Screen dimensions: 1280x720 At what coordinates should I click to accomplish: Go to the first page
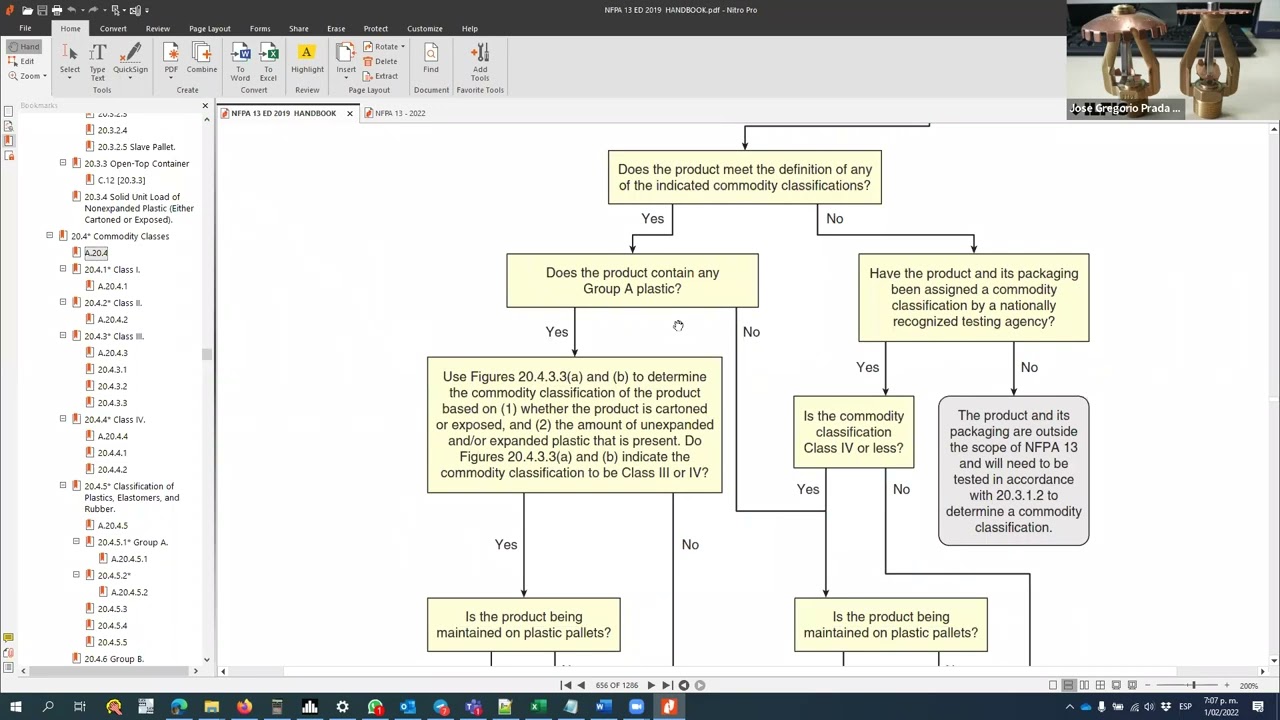[x=566, y=685]
